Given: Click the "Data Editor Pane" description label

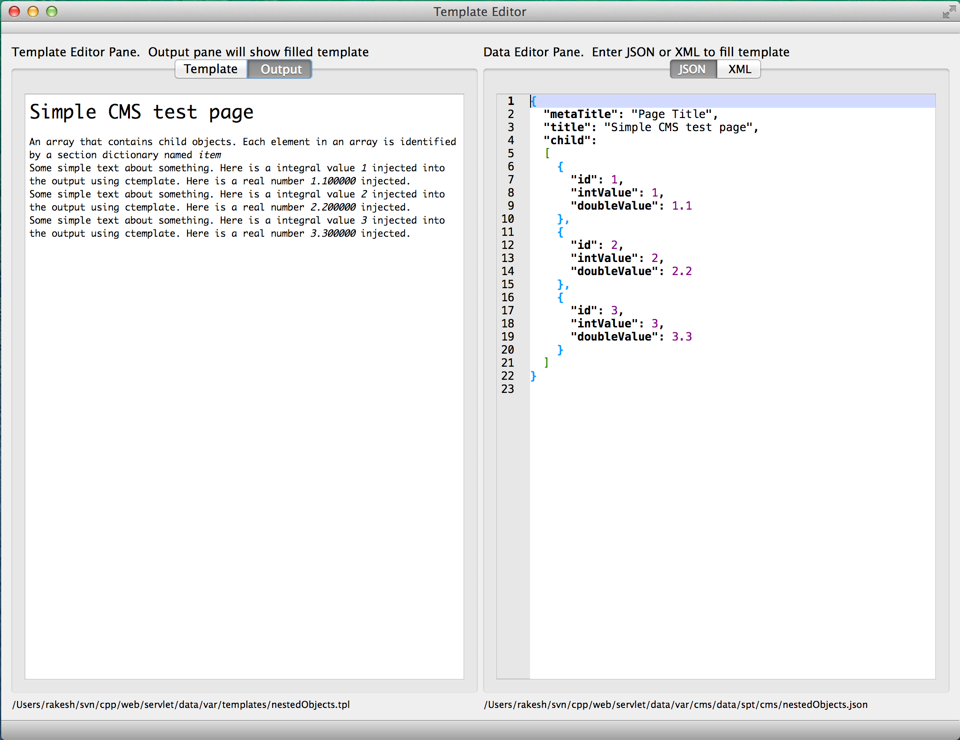Looking at the screenshot, I should coord(637,52).
